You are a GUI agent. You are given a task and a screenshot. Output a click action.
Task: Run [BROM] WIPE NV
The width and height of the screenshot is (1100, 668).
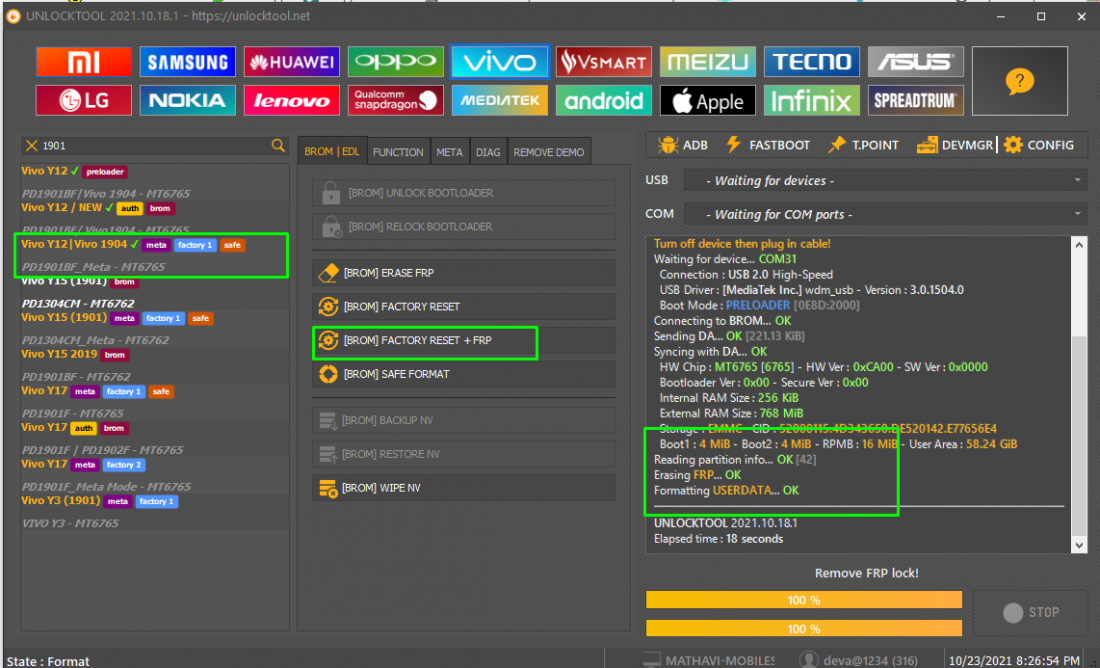(x=464, y=488)
